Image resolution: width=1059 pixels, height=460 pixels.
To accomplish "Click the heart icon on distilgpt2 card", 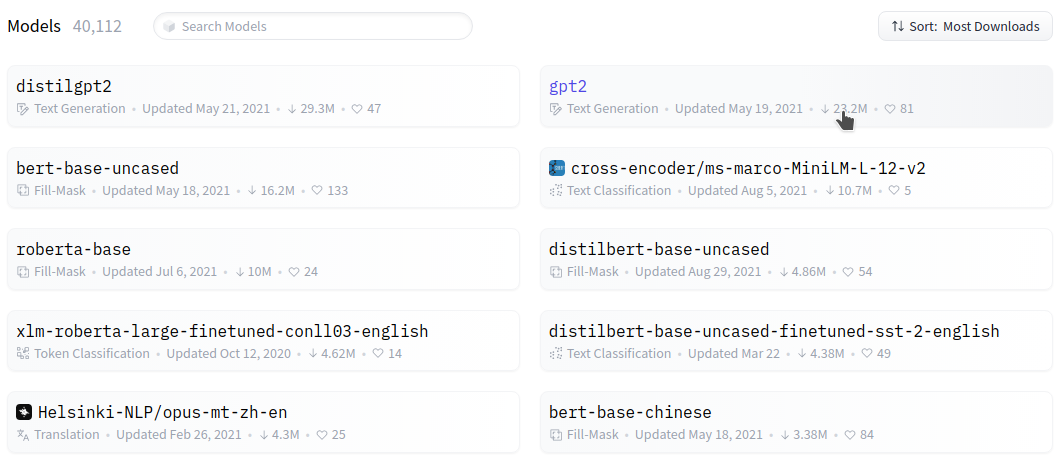I will tap(358, 109).
